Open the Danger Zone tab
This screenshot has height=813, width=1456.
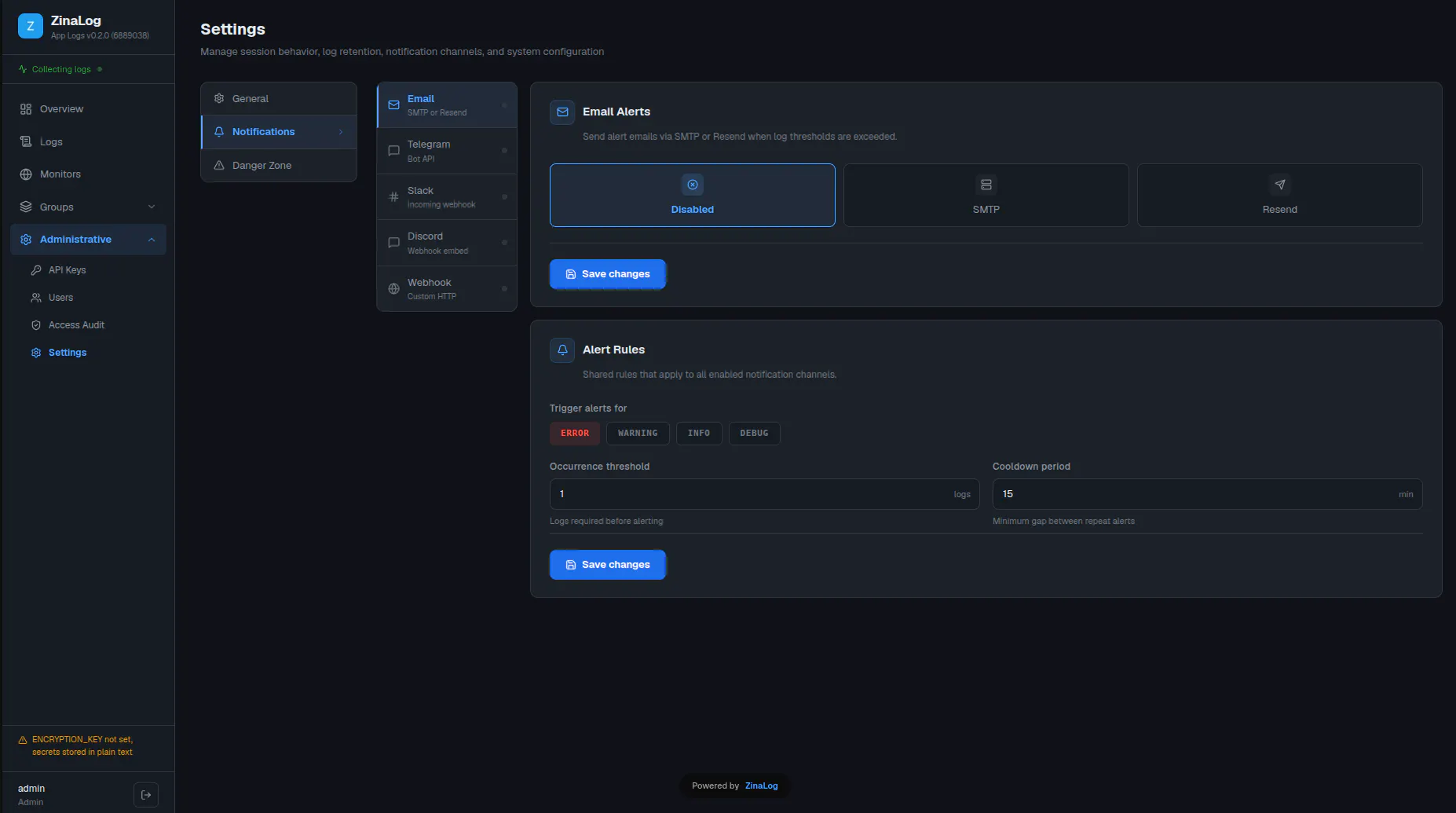pos(279,165)
